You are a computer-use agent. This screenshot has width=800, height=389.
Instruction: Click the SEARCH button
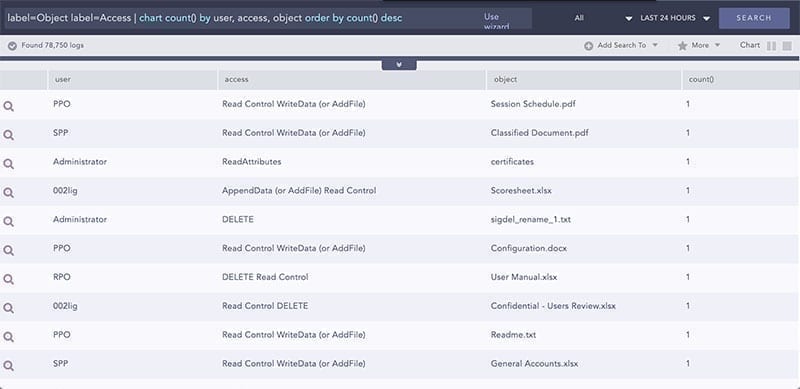pos(754,18)
